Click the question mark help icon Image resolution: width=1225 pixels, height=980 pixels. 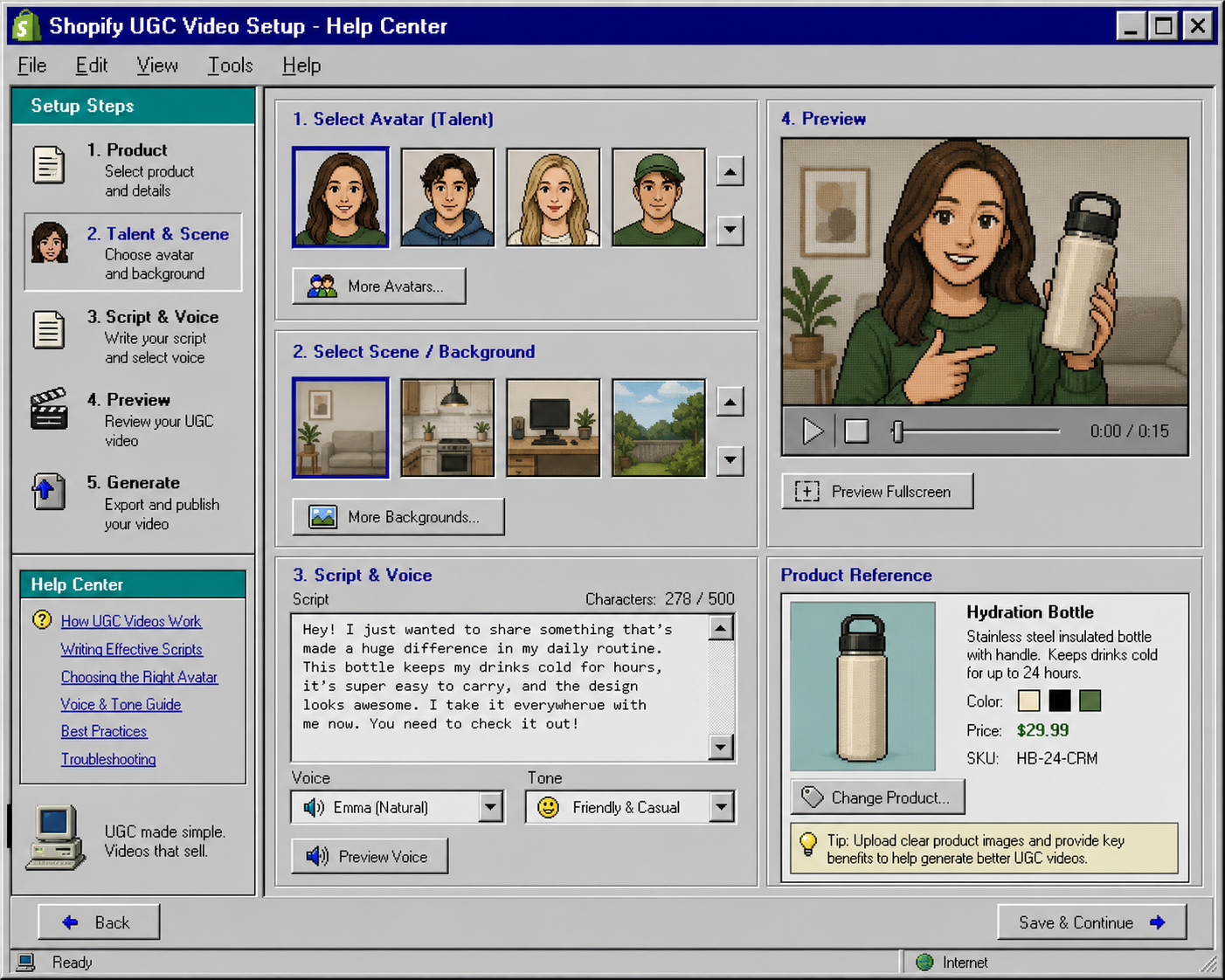pos(42,620)
